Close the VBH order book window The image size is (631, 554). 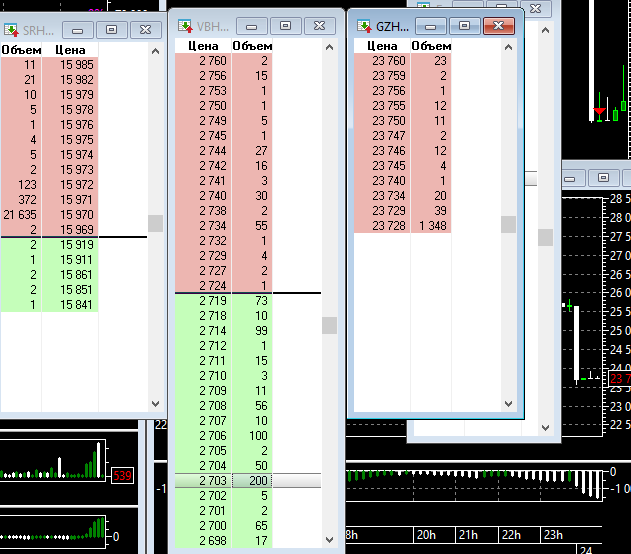point(320,26)
